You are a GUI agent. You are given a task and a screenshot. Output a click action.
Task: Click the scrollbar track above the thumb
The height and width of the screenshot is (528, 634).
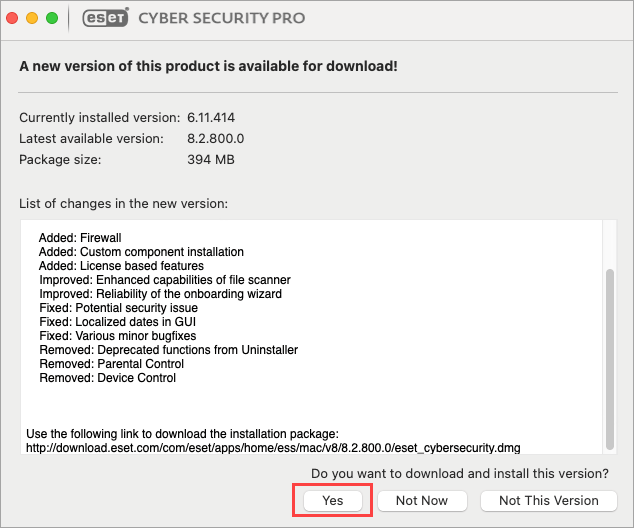click(610, 244)
